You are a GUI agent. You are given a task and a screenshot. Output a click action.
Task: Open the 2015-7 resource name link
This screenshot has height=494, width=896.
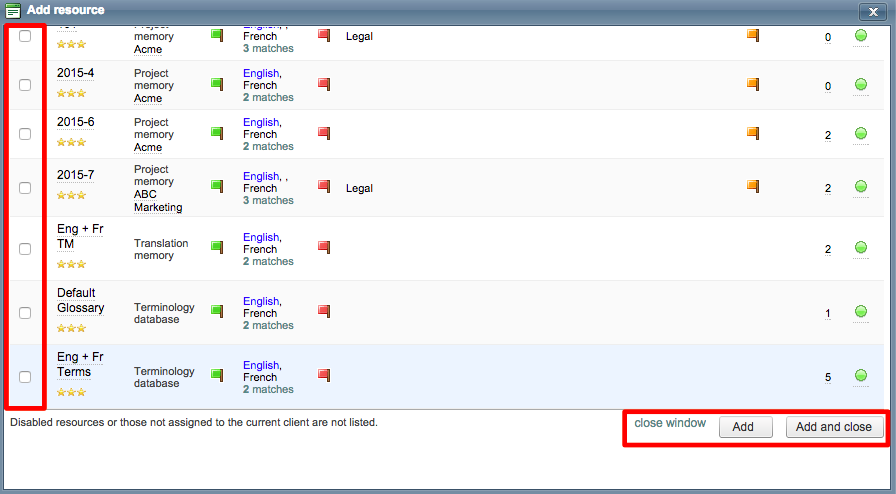[x=75, y=175]
